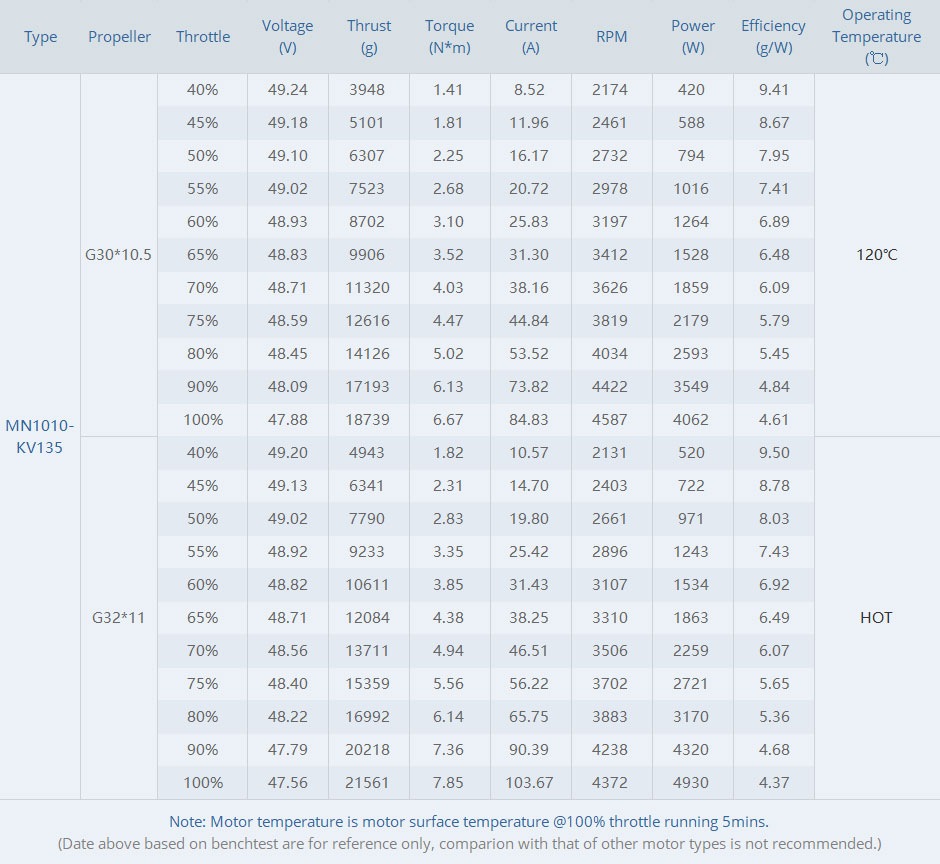The image size is (940, 864).
Task: Click the efficiency value 9.50
Action: (x=773, y=453)
